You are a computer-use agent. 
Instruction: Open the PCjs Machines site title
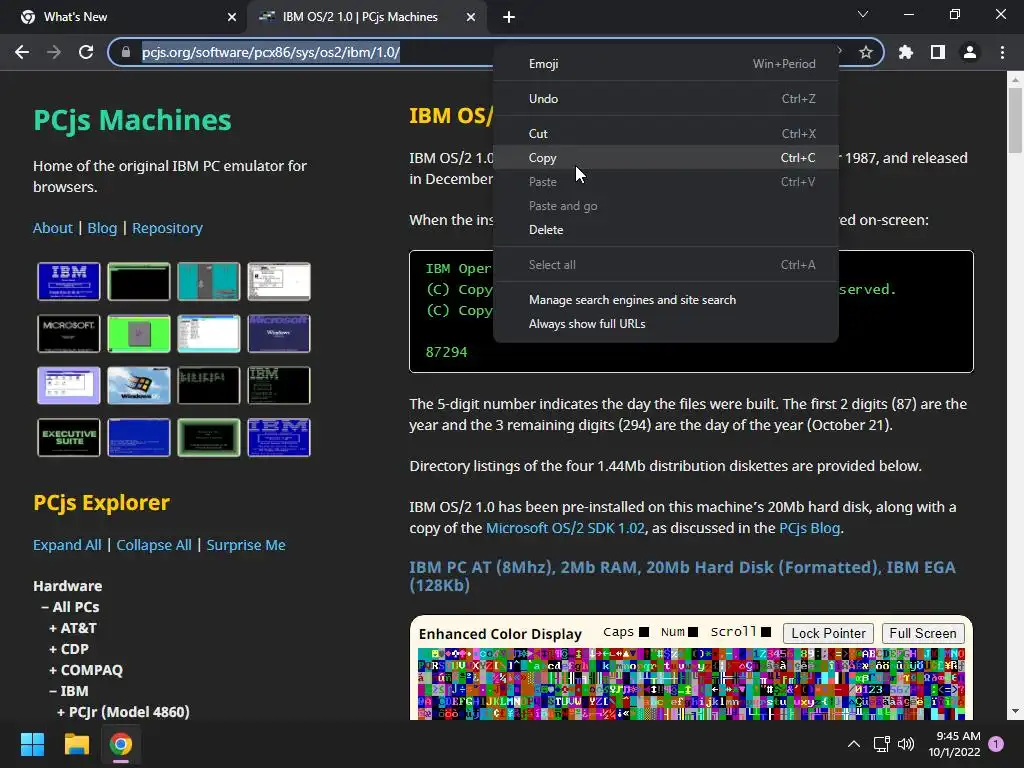tap(133, 120)
